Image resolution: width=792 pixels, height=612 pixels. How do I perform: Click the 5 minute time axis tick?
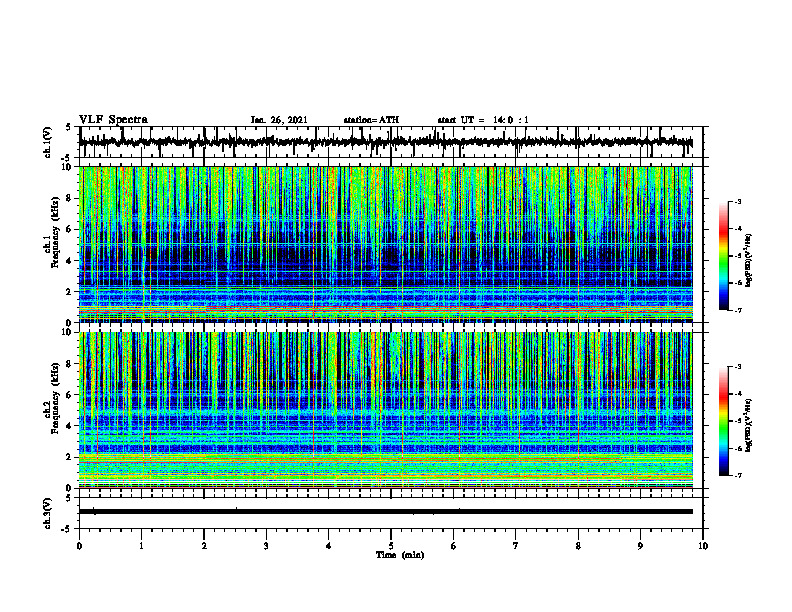391,546
